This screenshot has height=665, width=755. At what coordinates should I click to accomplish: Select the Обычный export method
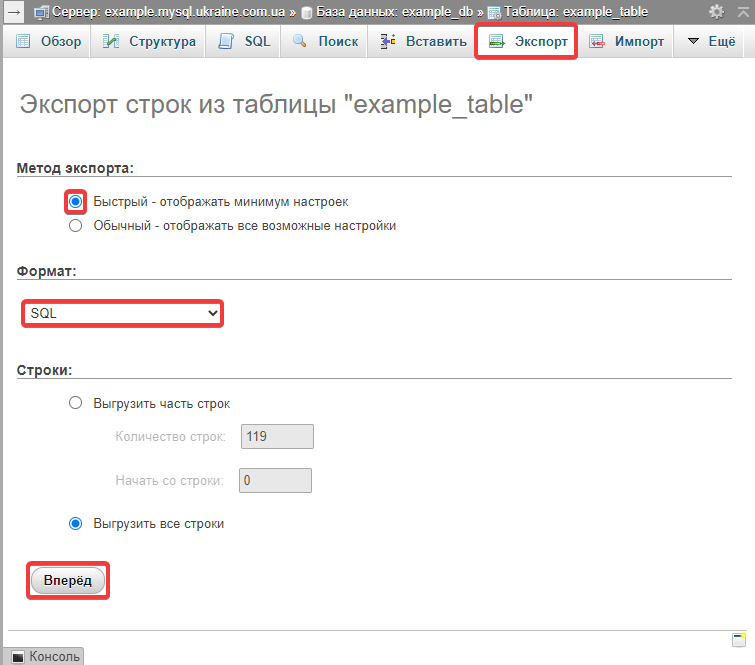click(75, 226)
